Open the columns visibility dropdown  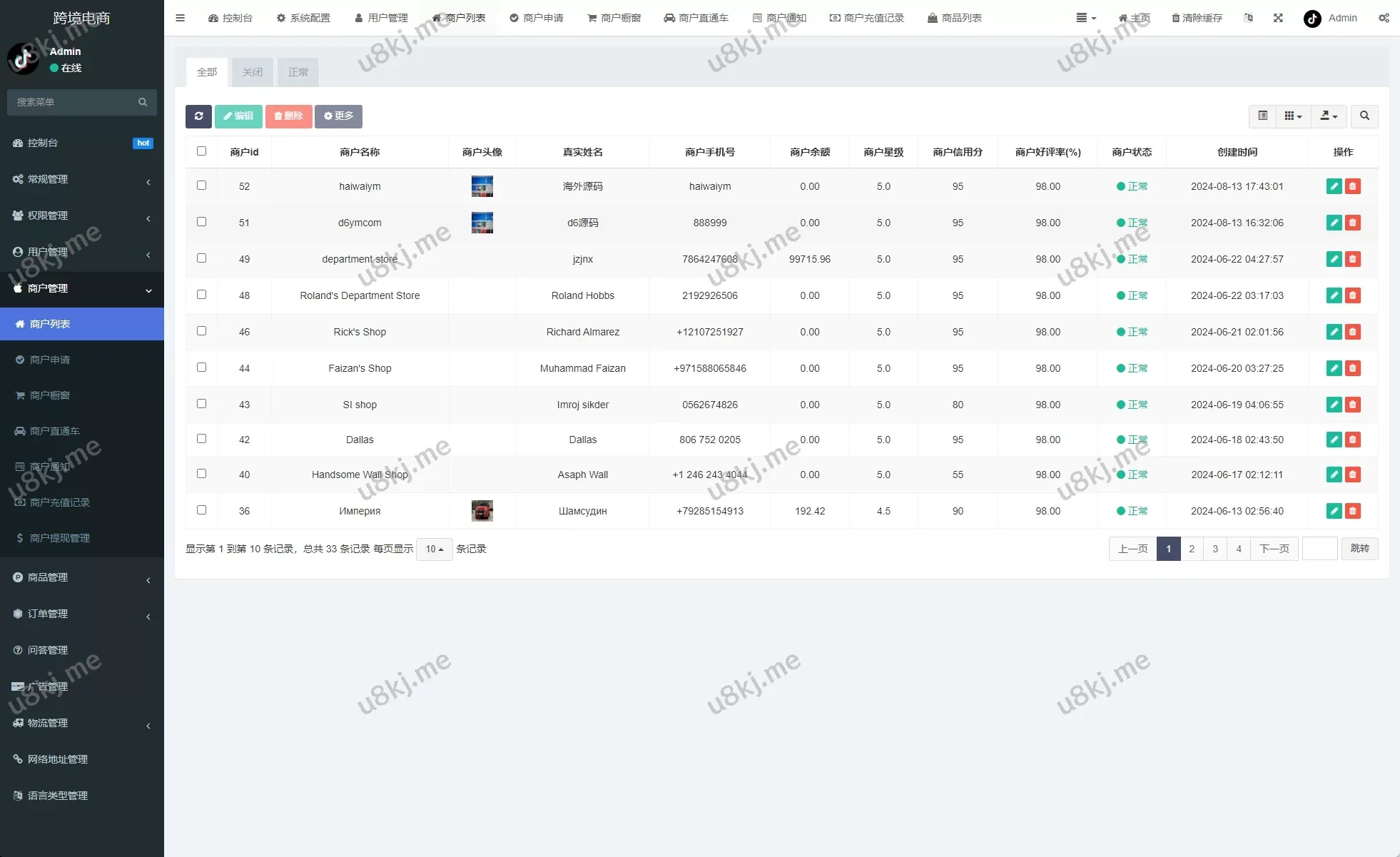click(1293, 116)
